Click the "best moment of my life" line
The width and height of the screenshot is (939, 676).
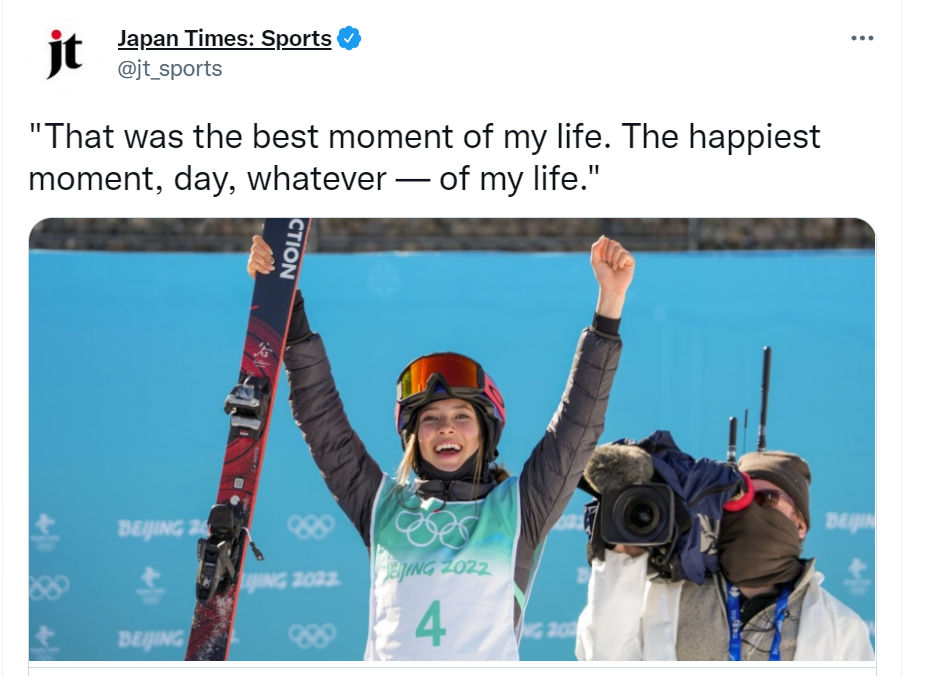tap(424, 136)
